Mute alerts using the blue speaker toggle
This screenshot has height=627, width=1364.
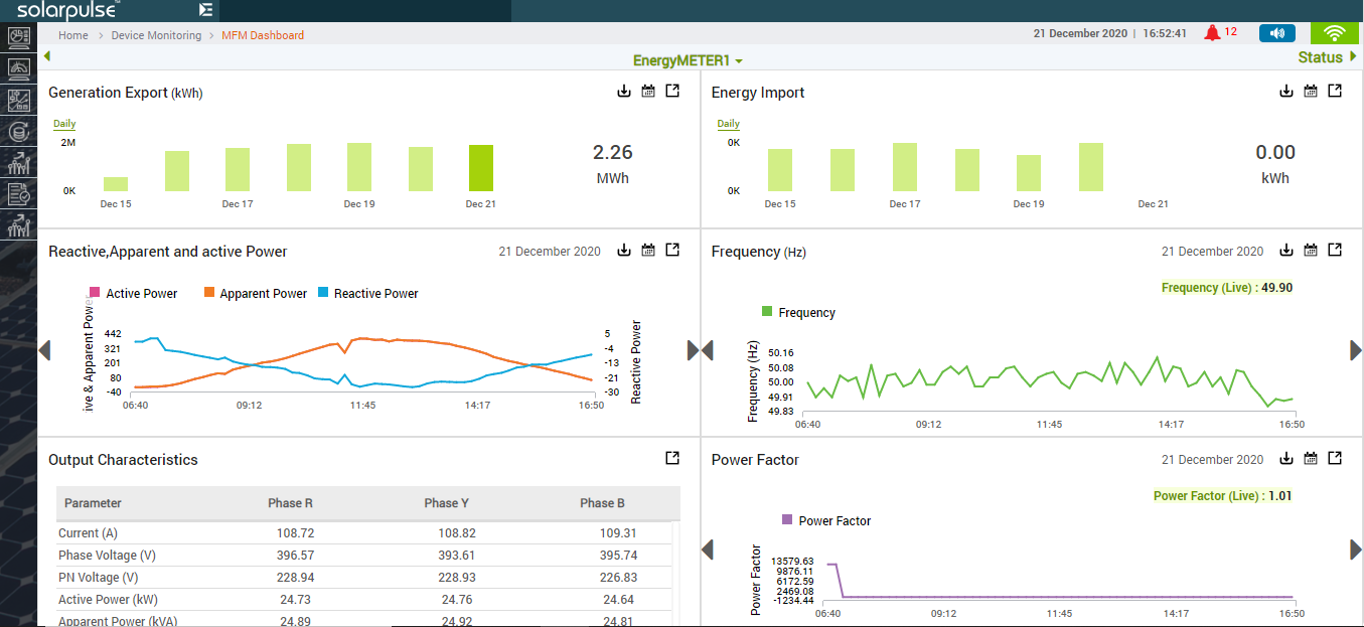(x=1277, y=32)
